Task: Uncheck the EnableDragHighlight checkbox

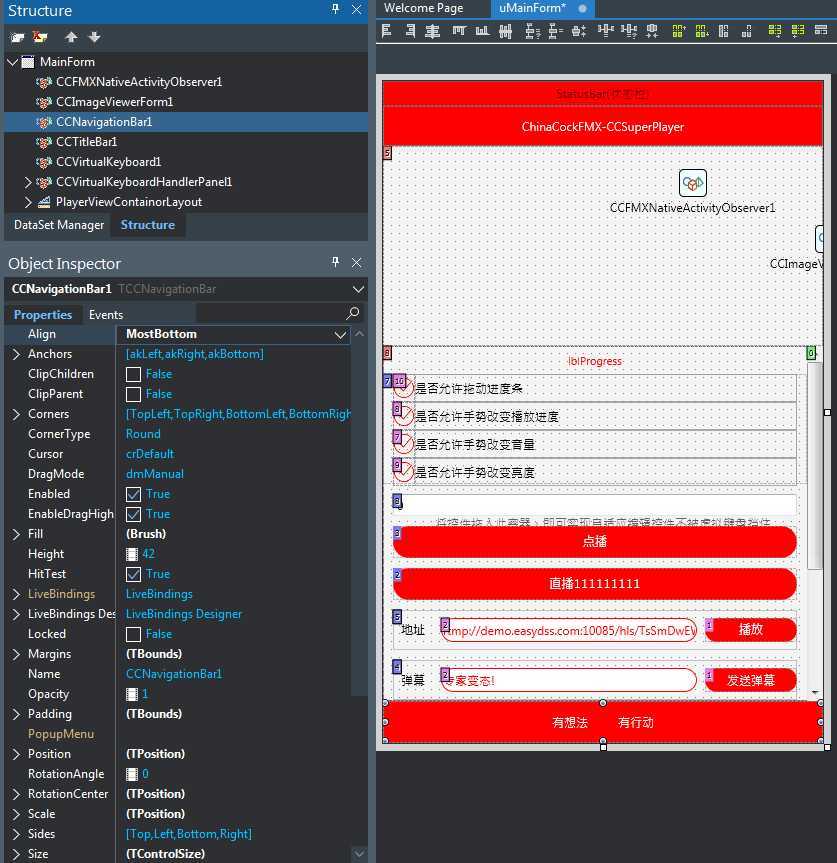Action: pyautogui.click(x=133, y=514)
